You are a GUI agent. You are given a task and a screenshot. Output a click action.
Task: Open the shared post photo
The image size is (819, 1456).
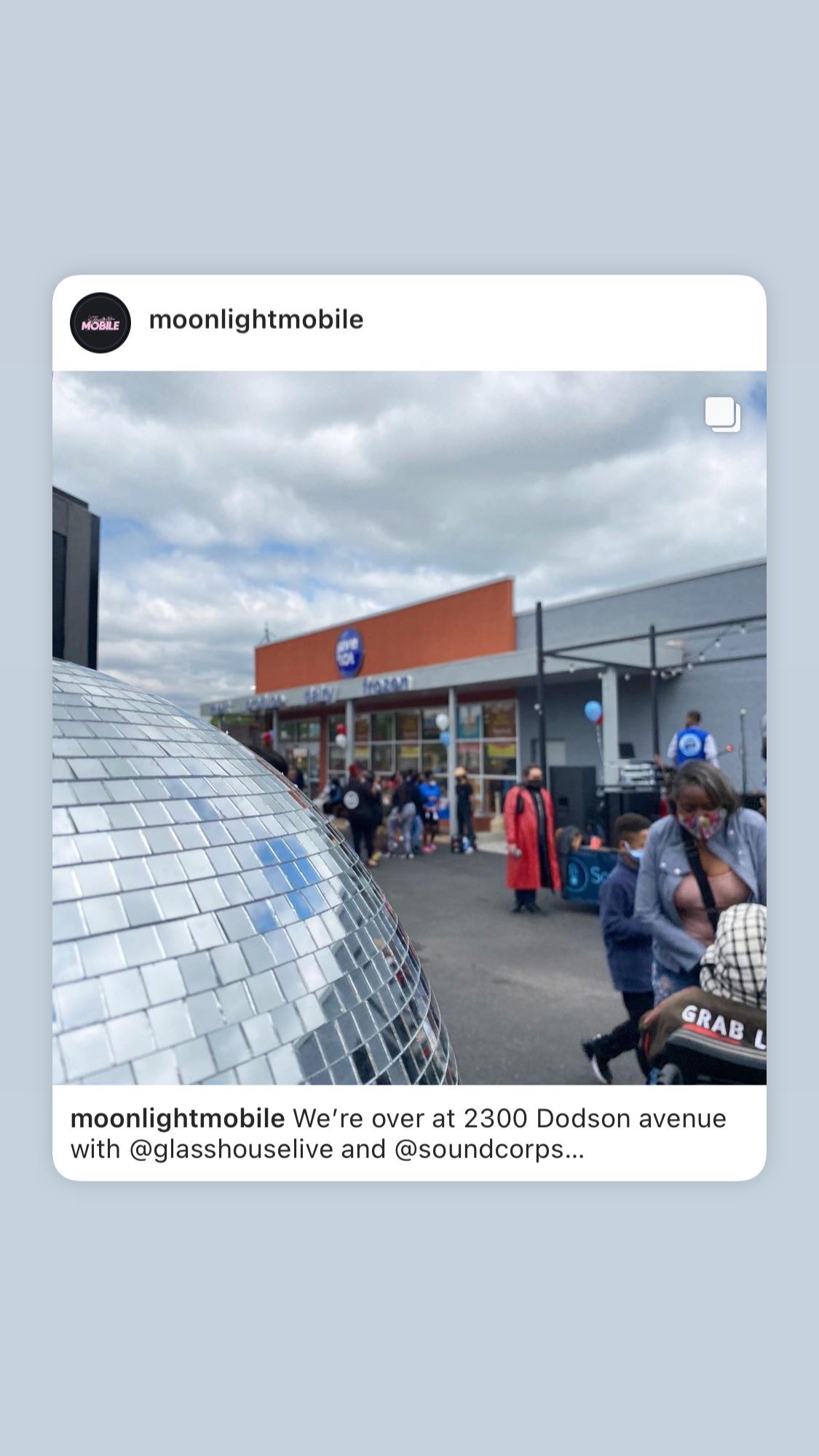click(x=409, y=728)
